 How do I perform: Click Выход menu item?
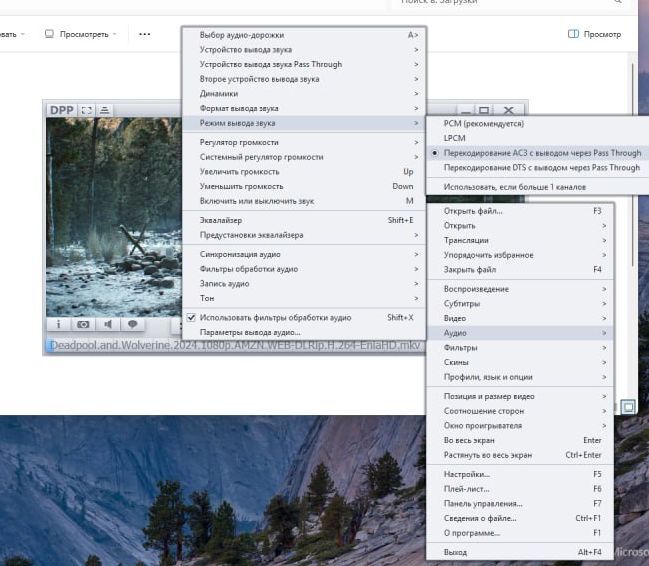[520, 552]
